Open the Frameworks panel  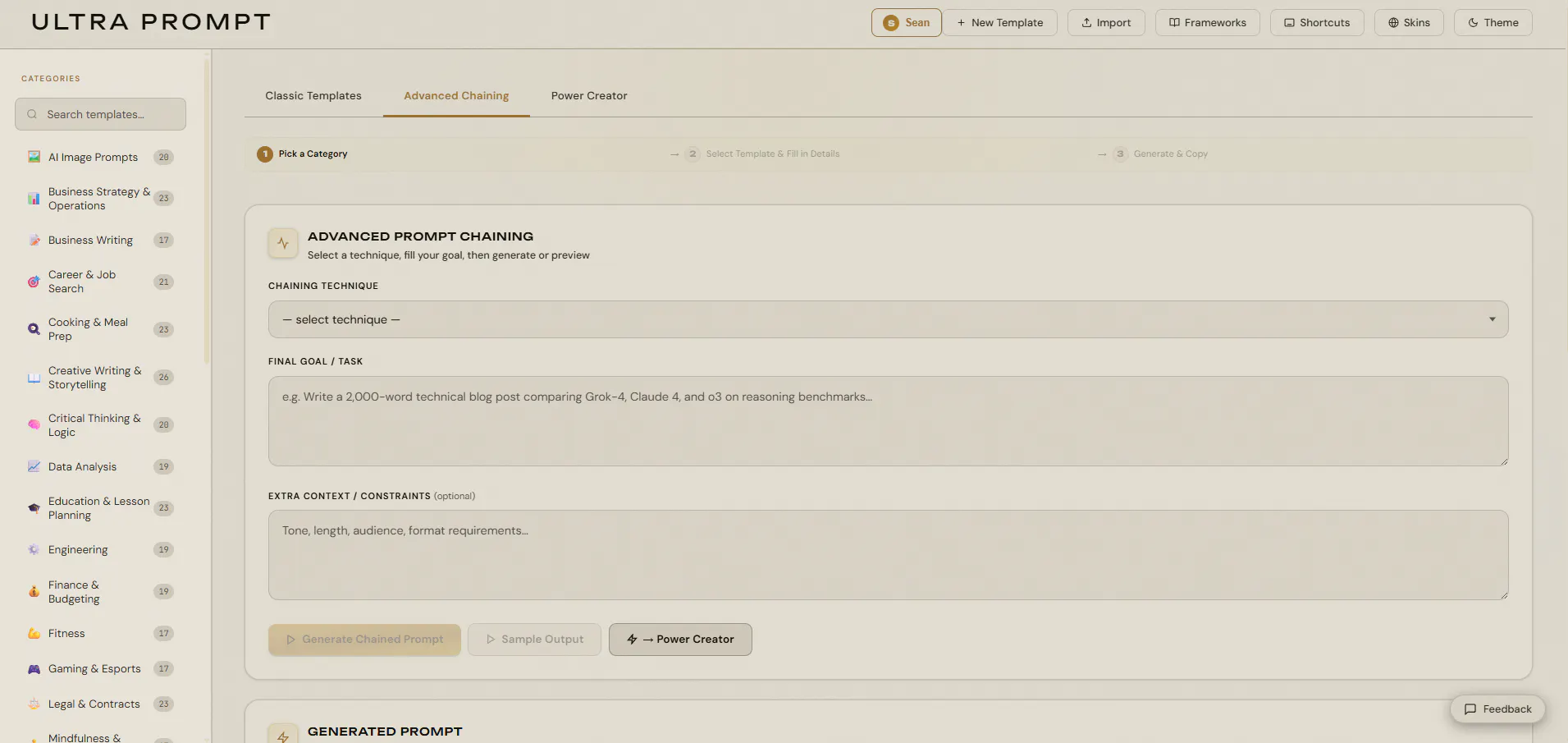tap(1208, 23)
